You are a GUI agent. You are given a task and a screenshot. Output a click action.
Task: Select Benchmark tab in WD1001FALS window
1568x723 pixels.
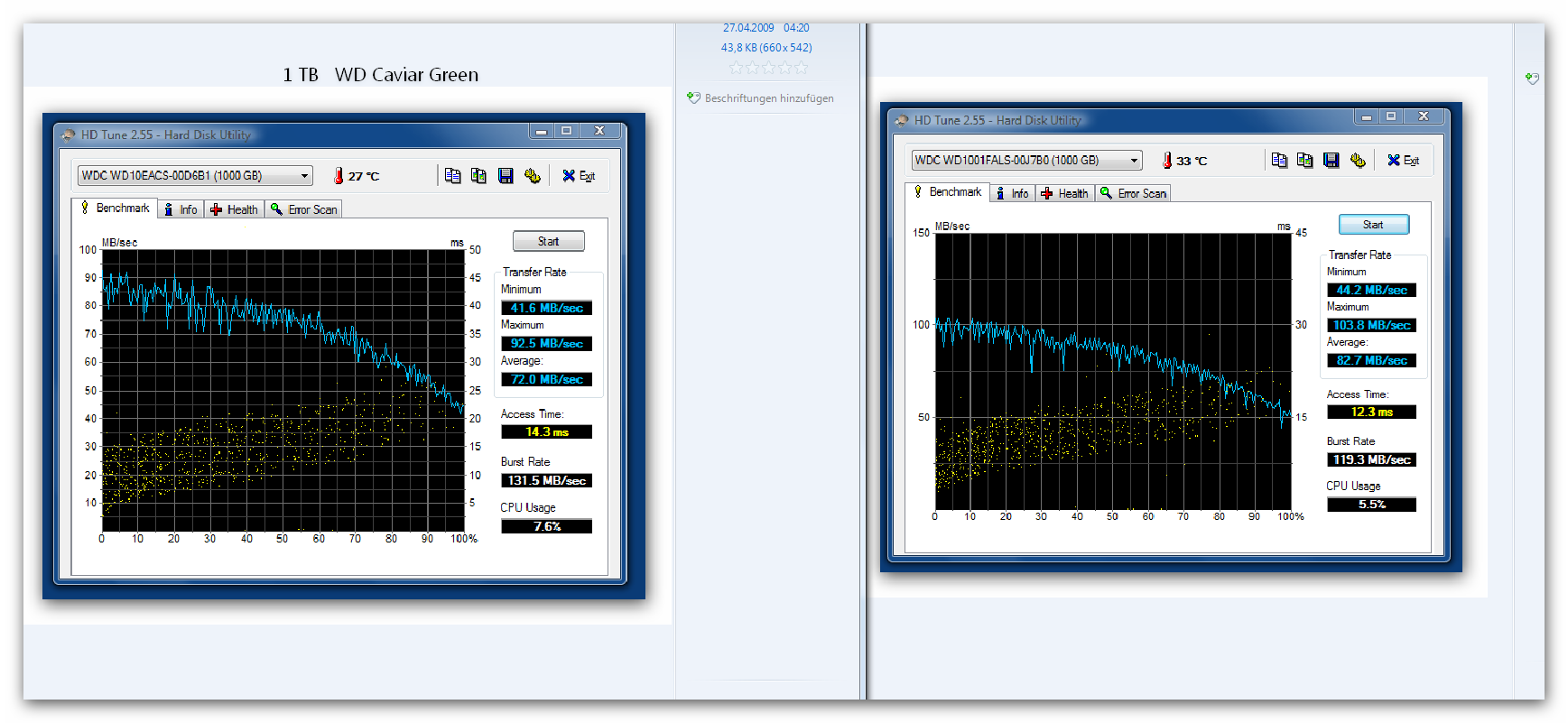coord(947,192)
